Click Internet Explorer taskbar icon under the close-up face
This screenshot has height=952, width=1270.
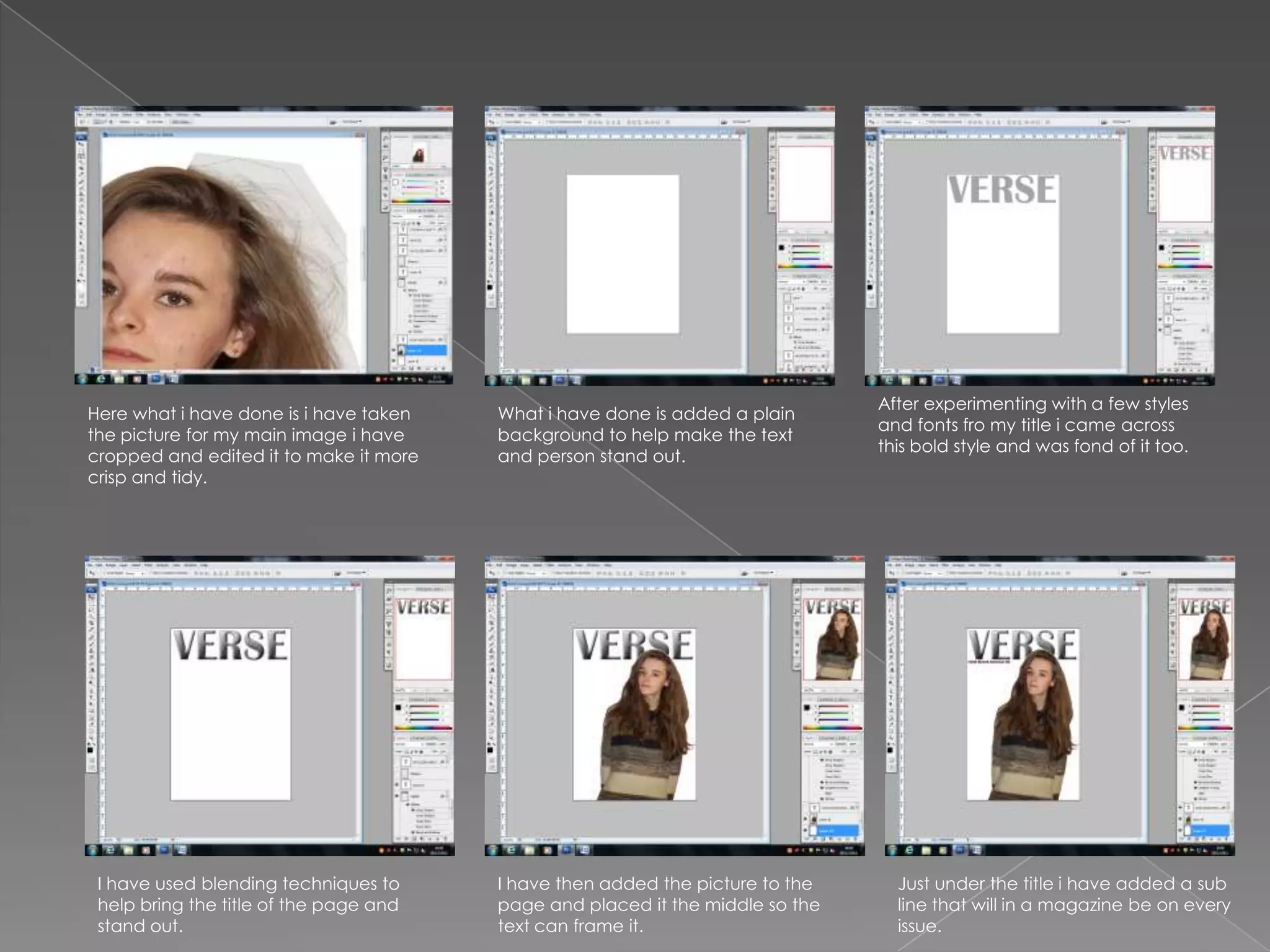(101, 379)
